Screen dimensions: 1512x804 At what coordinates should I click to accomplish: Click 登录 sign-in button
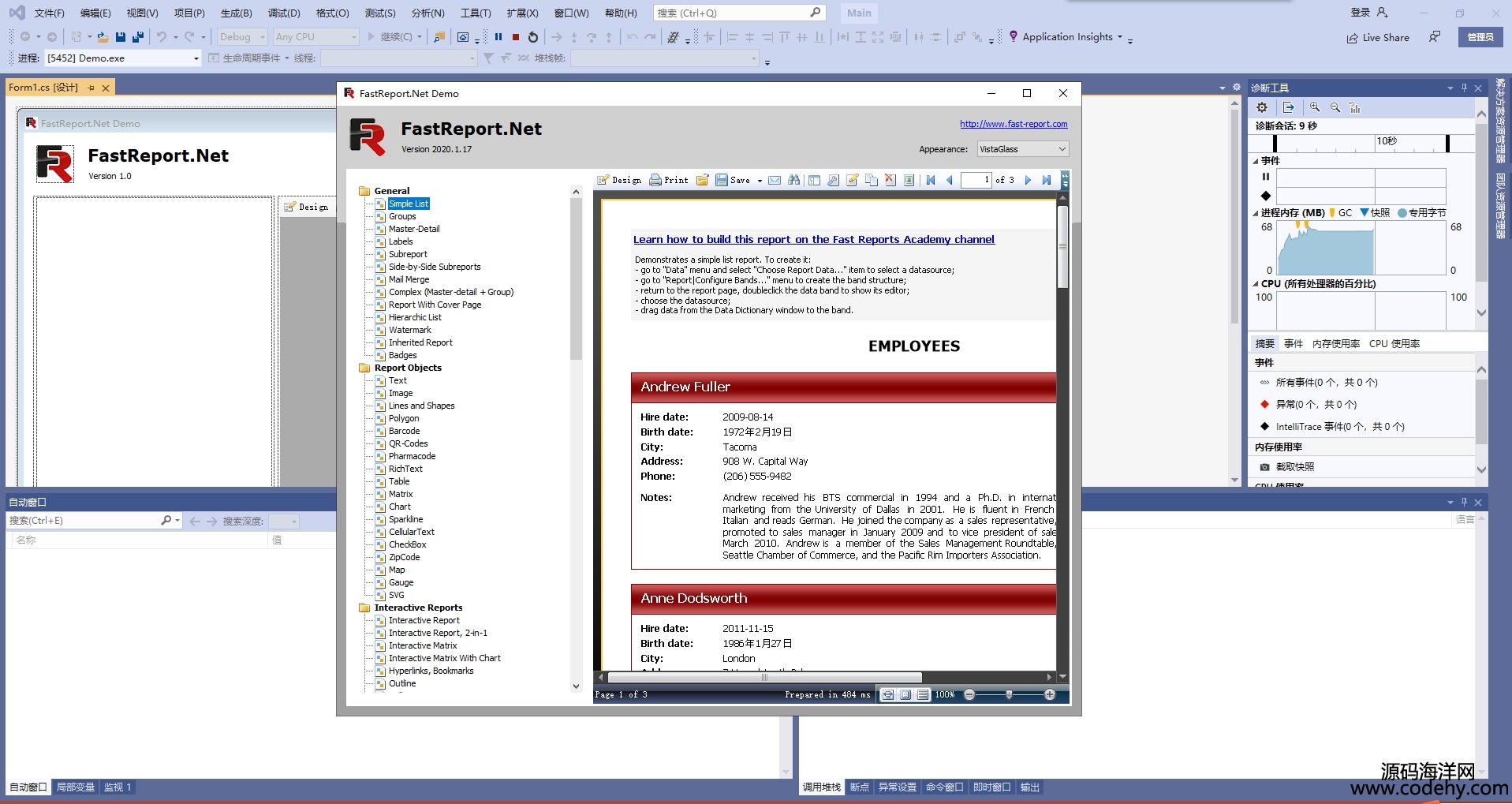pos(1369,13)
